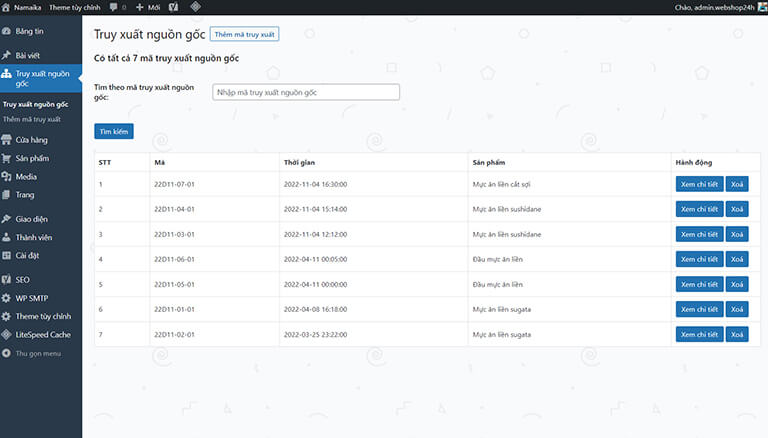Open the Trang pages menu item
The height and width of the screenshot is (438, 768).
(x=24, y=194)
